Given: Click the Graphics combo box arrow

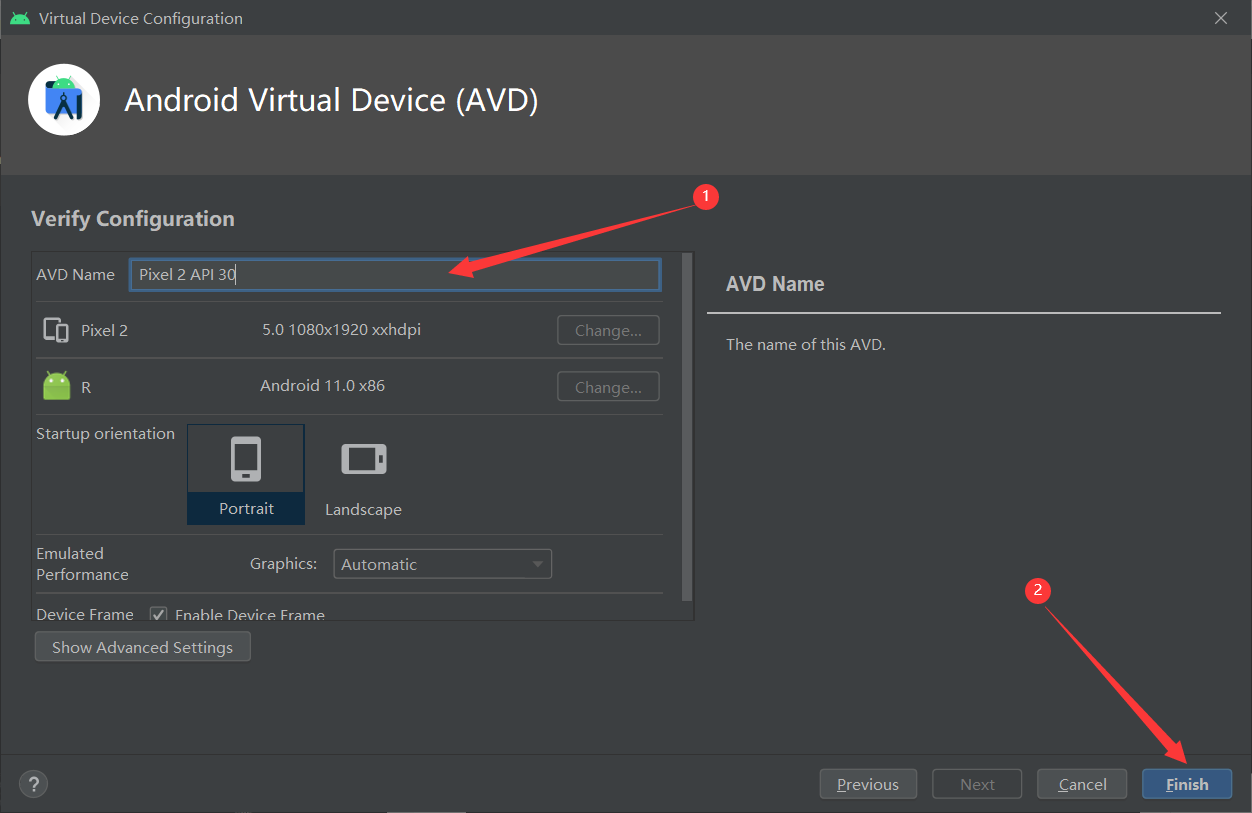Looking at the screenshot, I should 538,563.
